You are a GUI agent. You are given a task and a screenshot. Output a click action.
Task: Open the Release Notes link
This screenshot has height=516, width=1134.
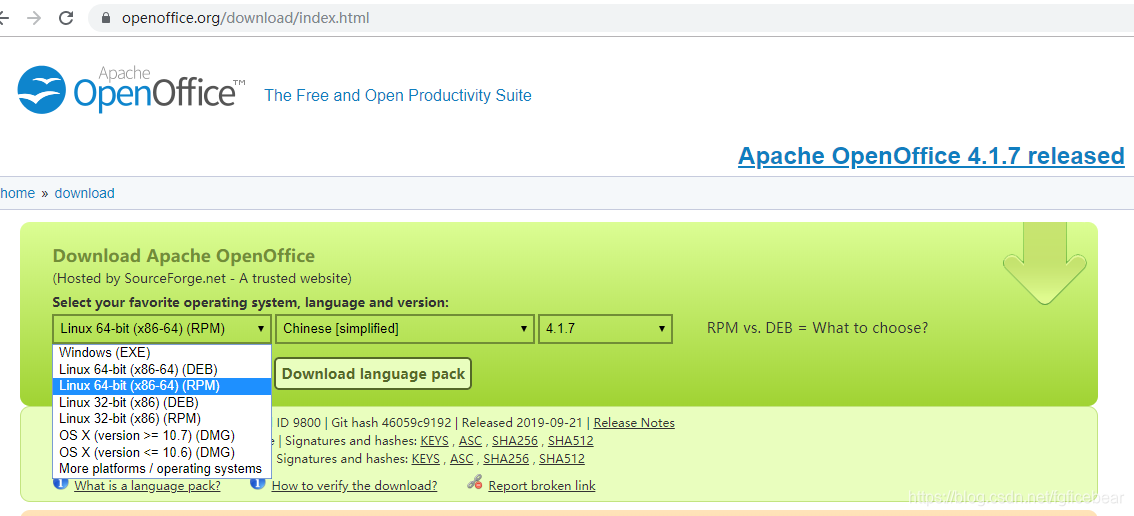pyautogui.click(x=634, y=423)
